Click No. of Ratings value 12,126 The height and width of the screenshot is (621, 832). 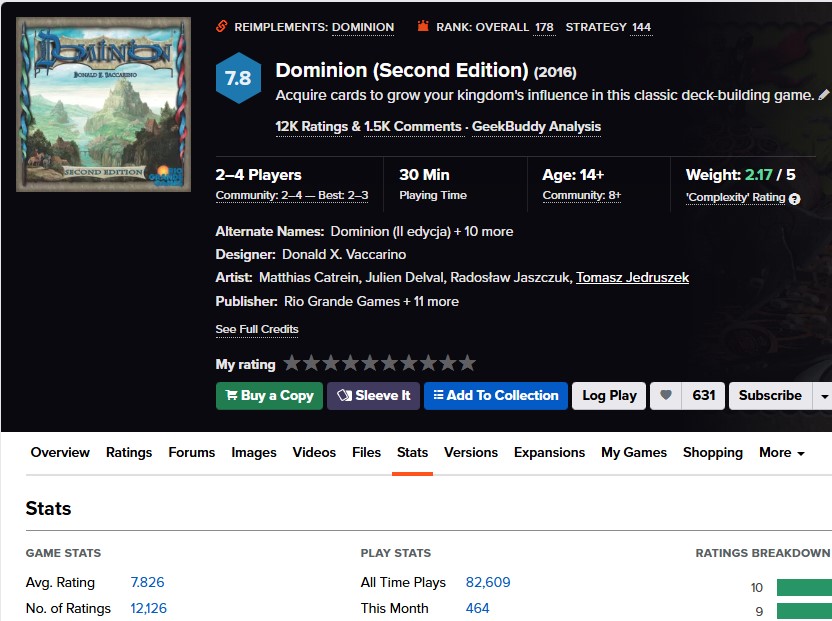tap(149, 608)
